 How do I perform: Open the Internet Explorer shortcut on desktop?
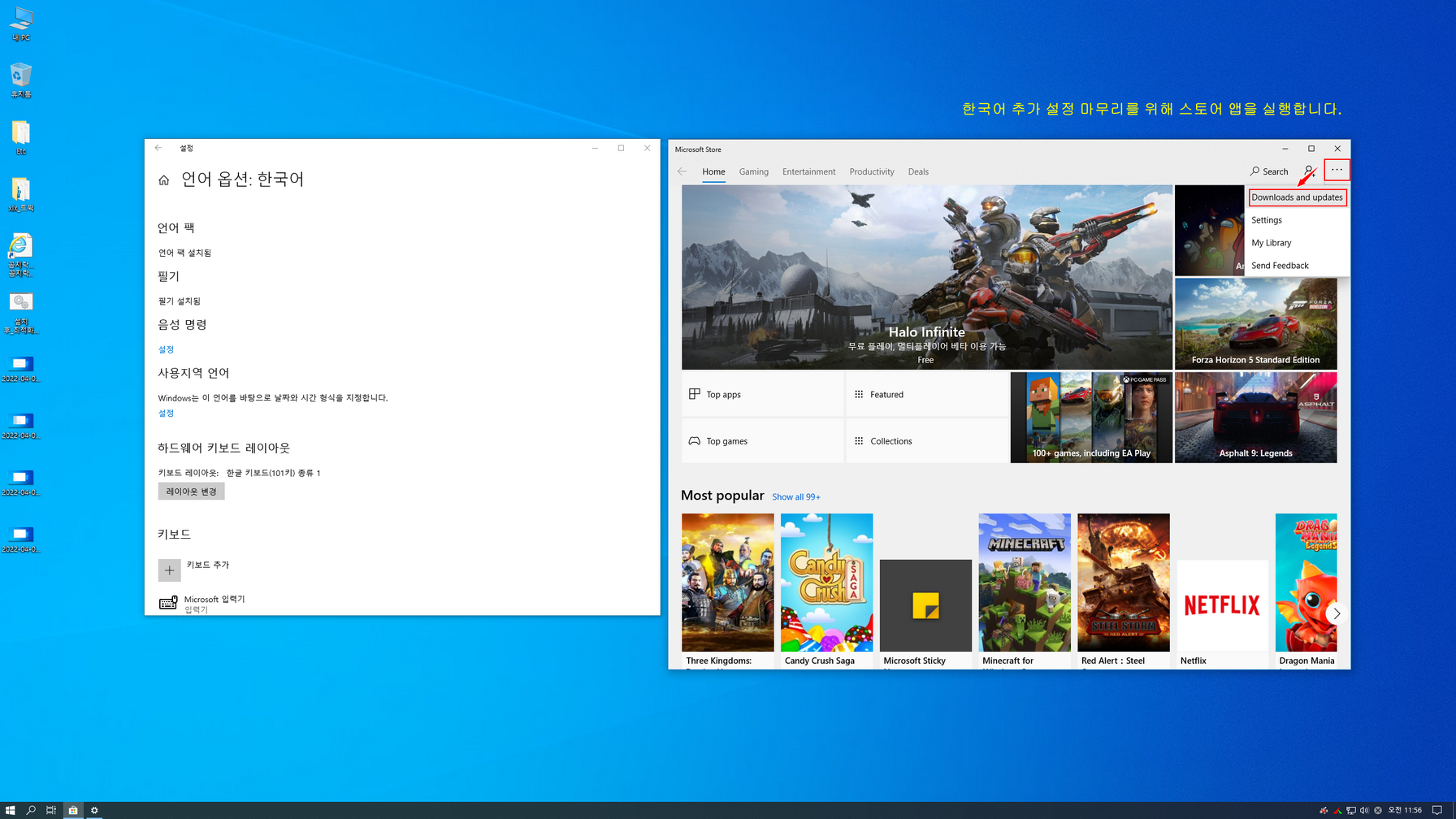tap(21, 255)
